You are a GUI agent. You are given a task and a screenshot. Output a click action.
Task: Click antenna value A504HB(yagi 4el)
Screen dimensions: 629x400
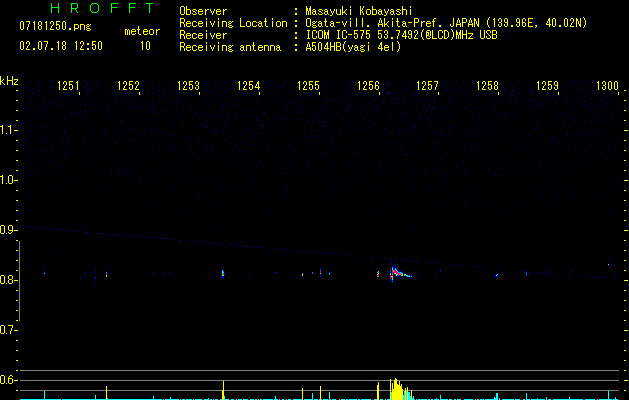[353, 47]
